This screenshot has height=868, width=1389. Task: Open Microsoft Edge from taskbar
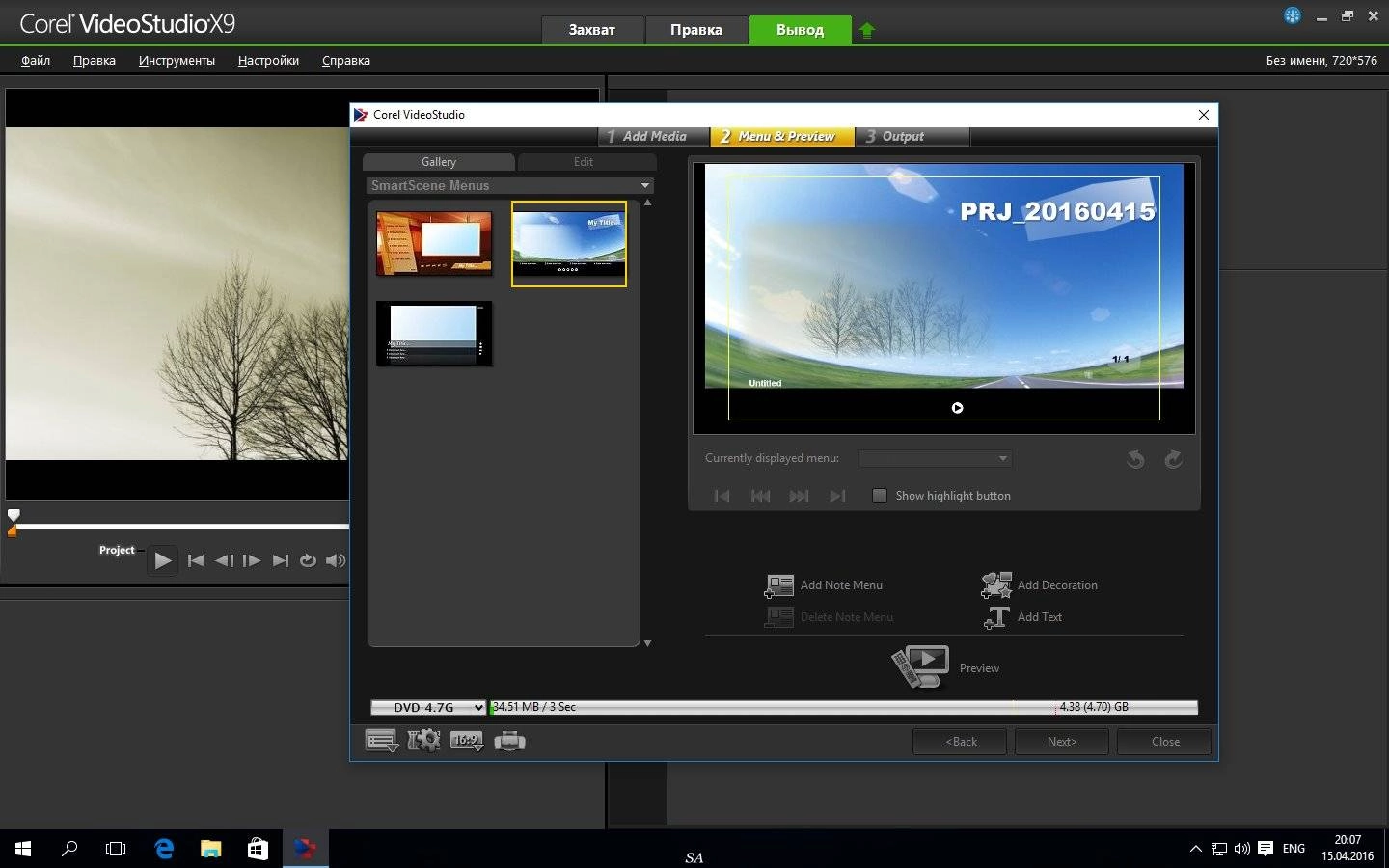(164, 849)
